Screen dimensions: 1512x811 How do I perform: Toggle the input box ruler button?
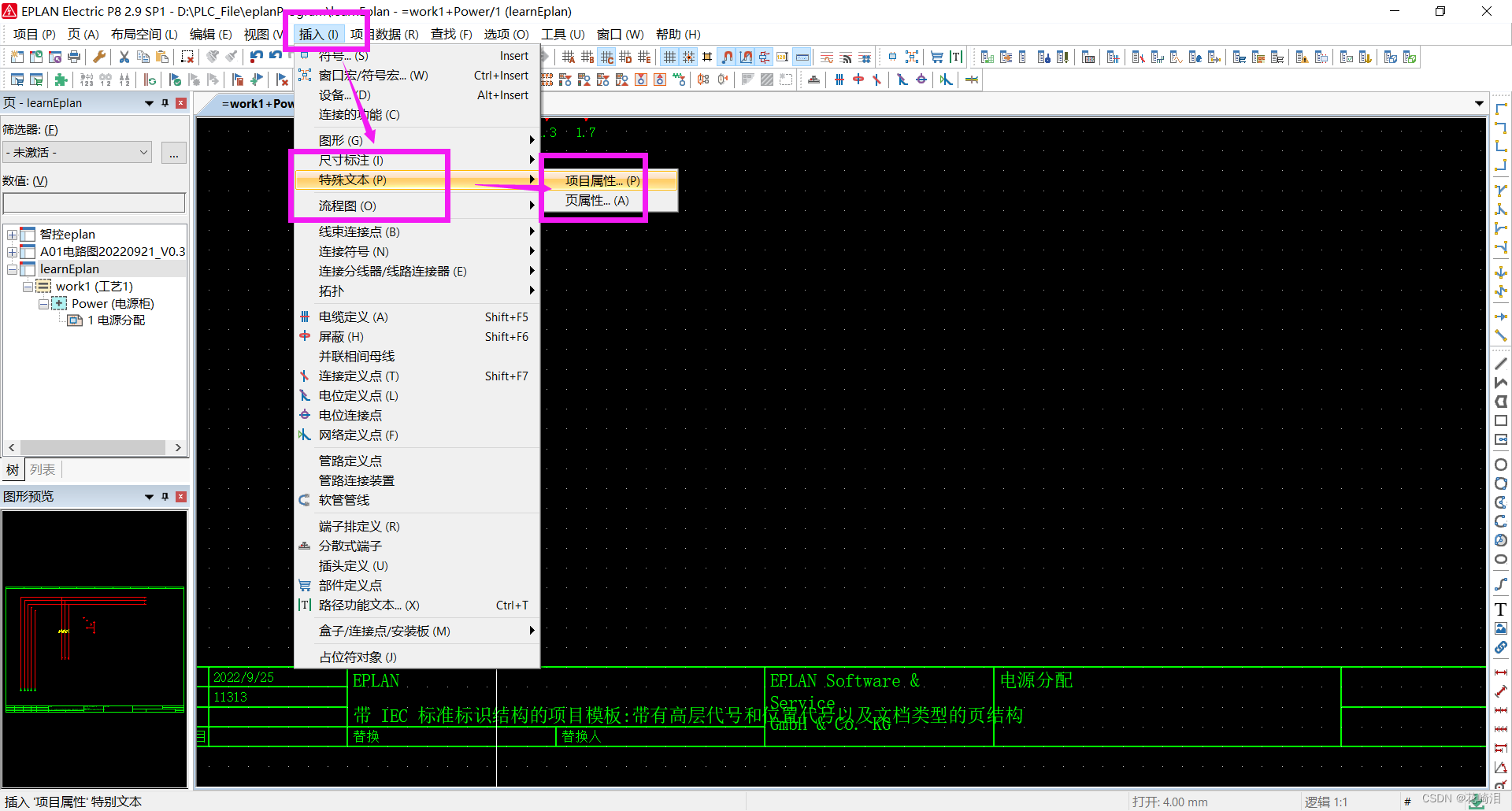tap(802, 57)
